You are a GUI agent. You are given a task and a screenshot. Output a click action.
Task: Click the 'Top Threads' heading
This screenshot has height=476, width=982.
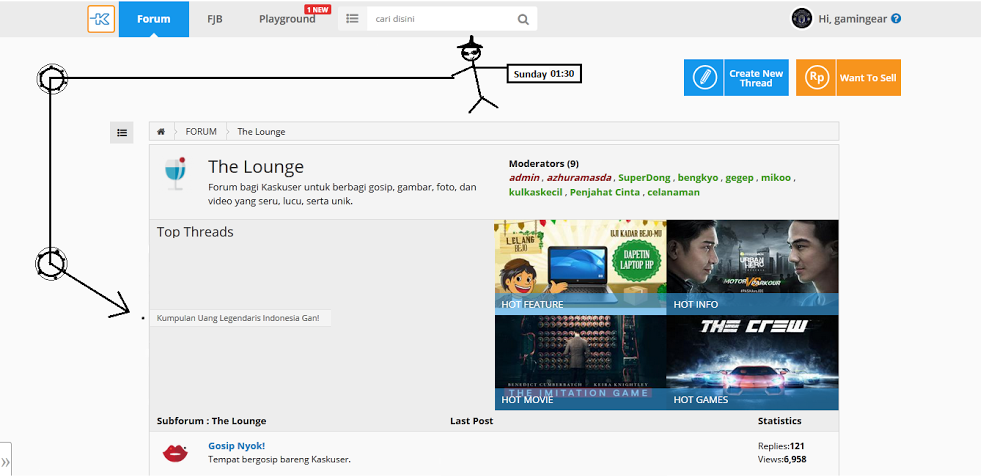click(x=195, y=232)
